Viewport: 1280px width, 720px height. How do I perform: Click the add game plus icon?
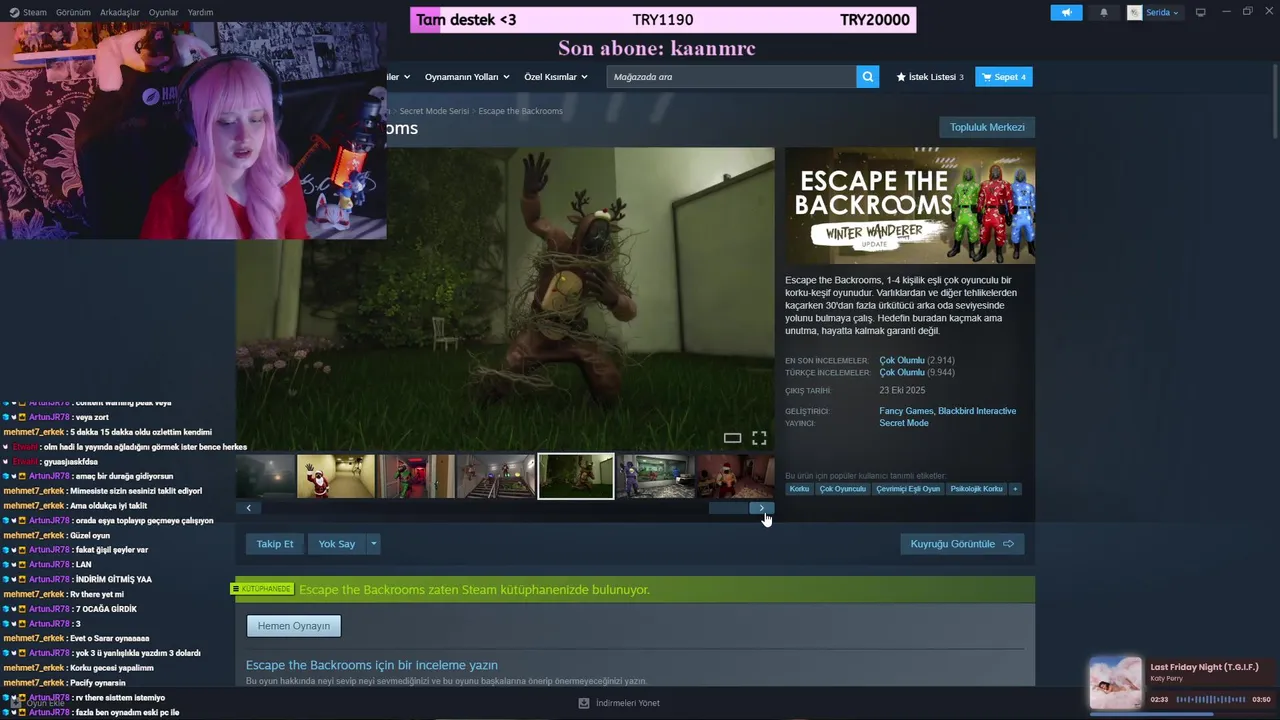pos(15,703)
